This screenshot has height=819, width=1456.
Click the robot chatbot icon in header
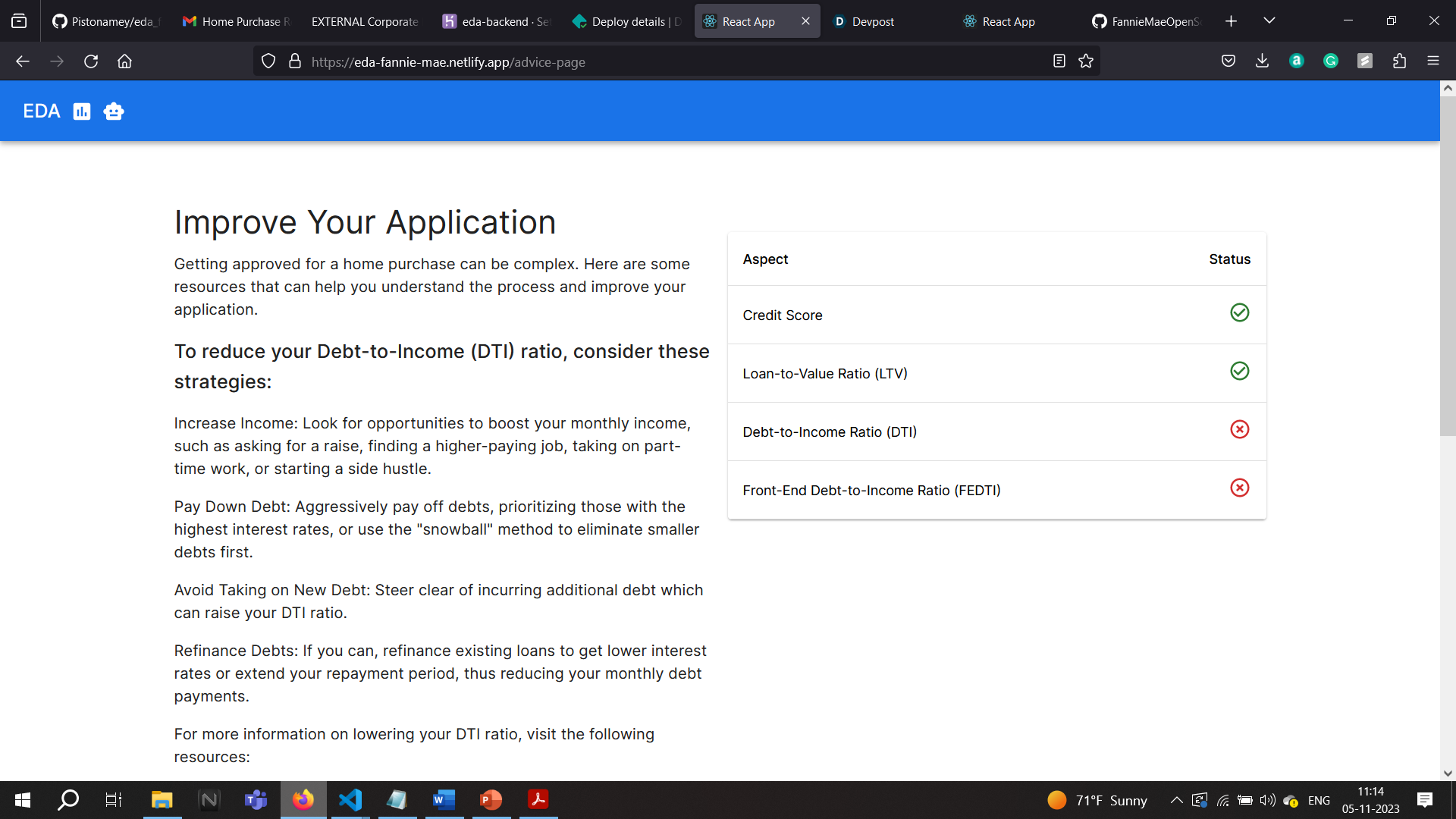click(114, 111)
